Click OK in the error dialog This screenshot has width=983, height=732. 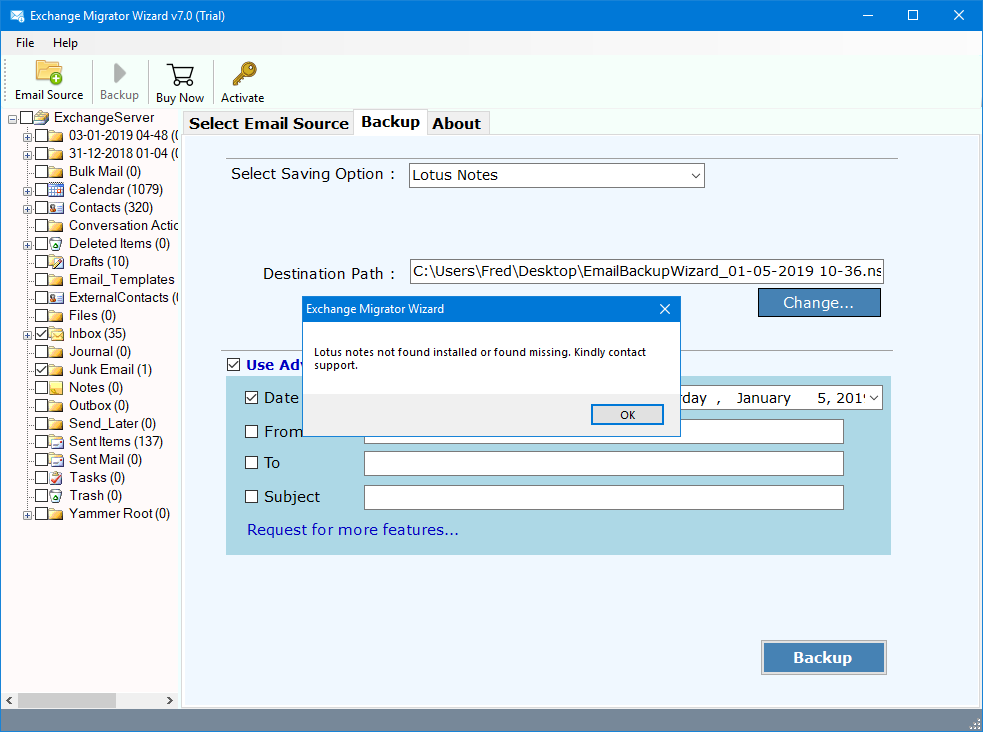point(627,415)
